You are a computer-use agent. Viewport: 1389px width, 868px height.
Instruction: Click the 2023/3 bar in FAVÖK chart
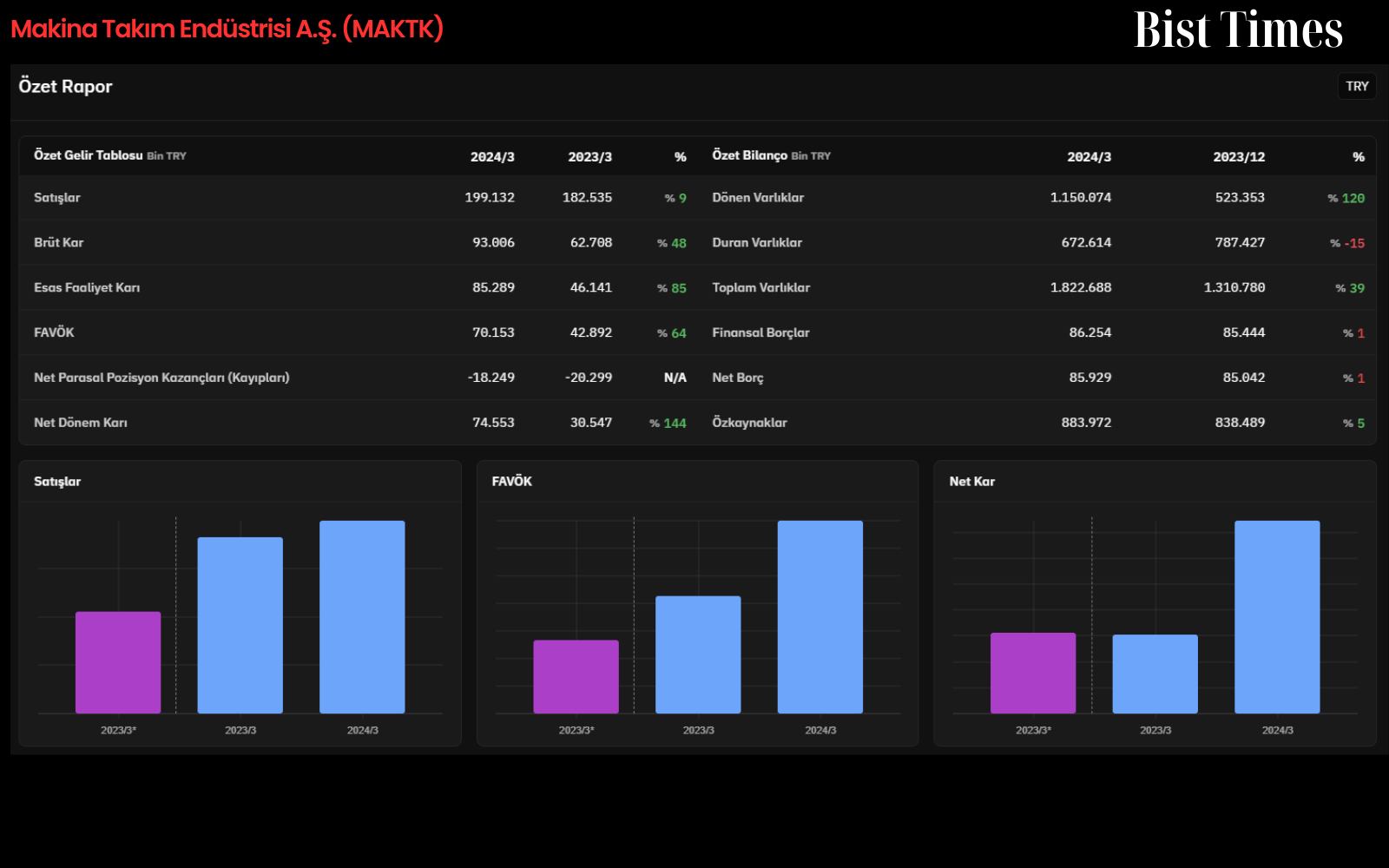[698, 654]
